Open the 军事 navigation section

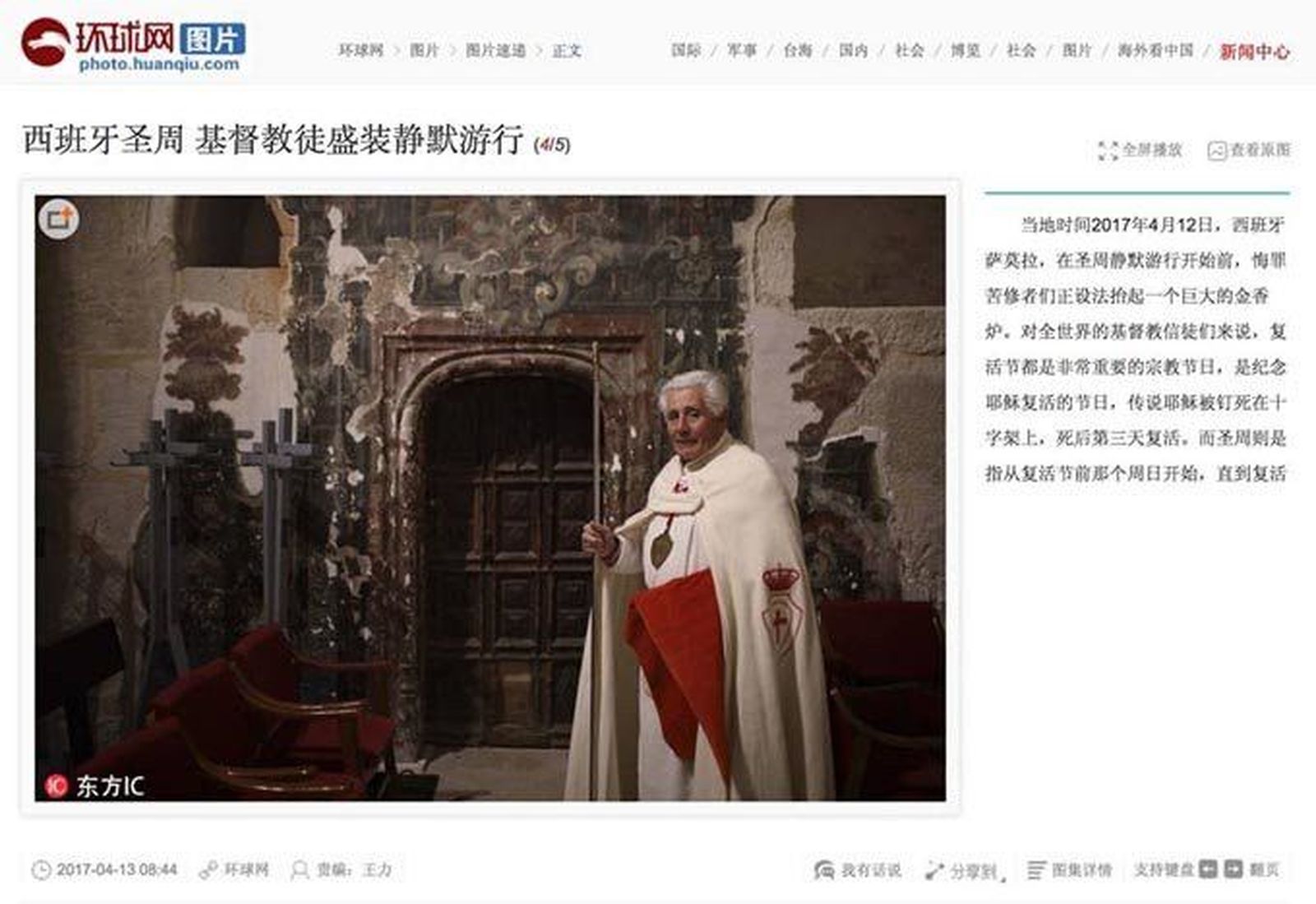(x=742, y=50)
